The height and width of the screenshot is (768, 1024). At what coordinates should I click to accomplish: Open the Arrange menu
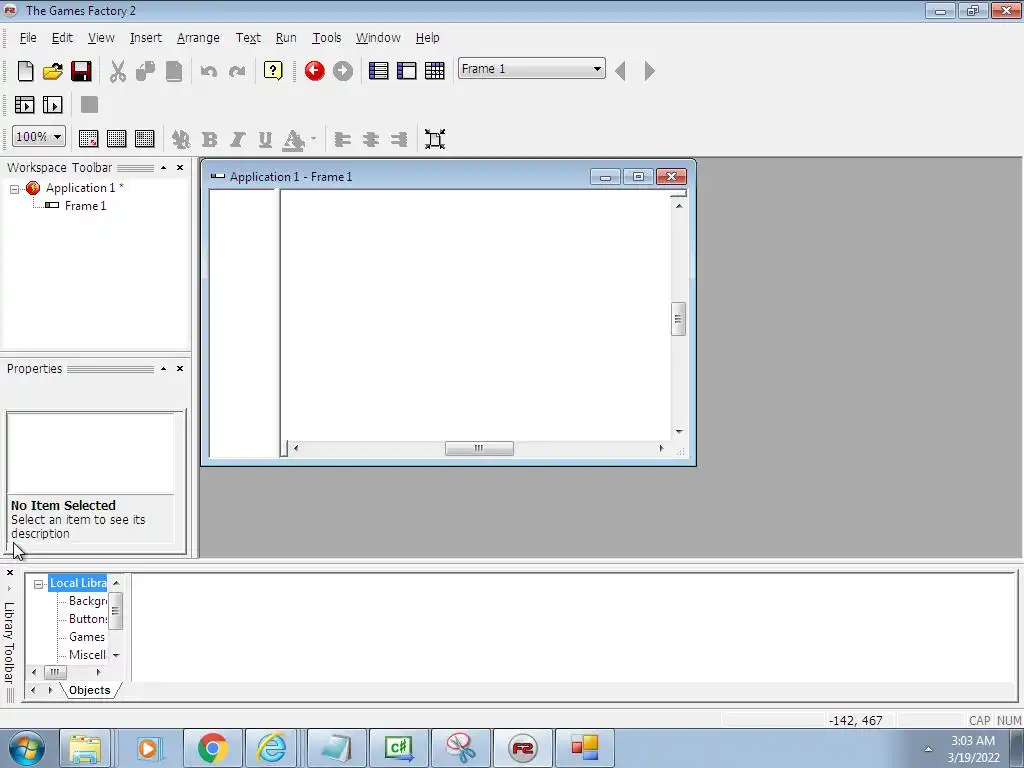198,38
